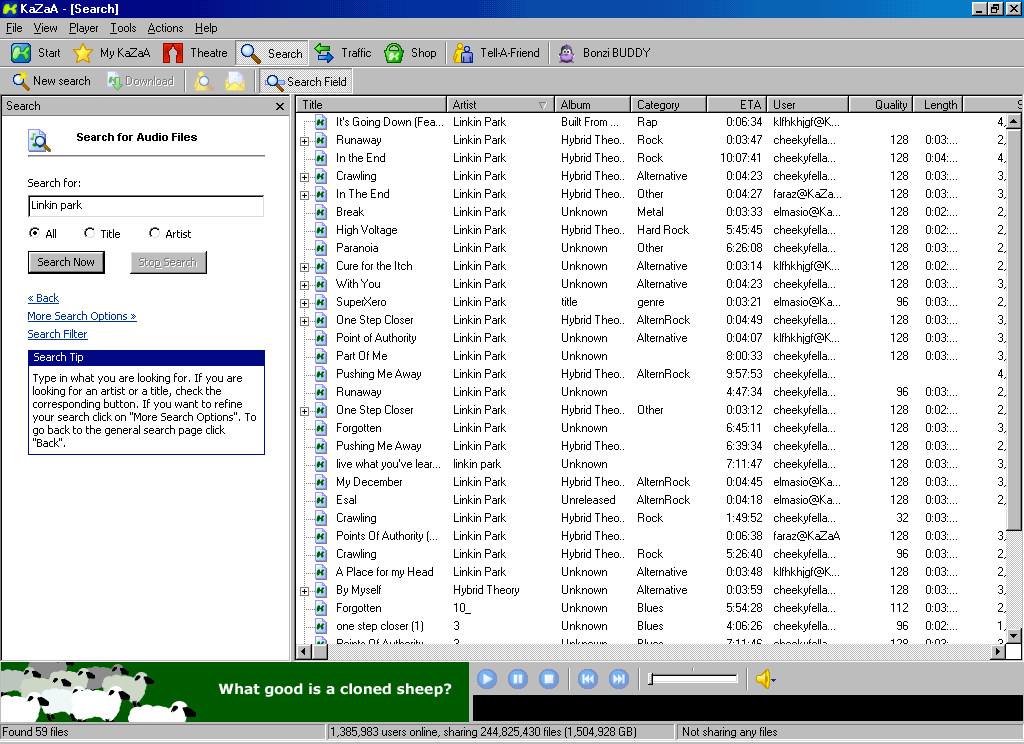The width and height of the screenshot is (1024, 744).
Task: Click the pause button in the player
Action: coord(518,679)
